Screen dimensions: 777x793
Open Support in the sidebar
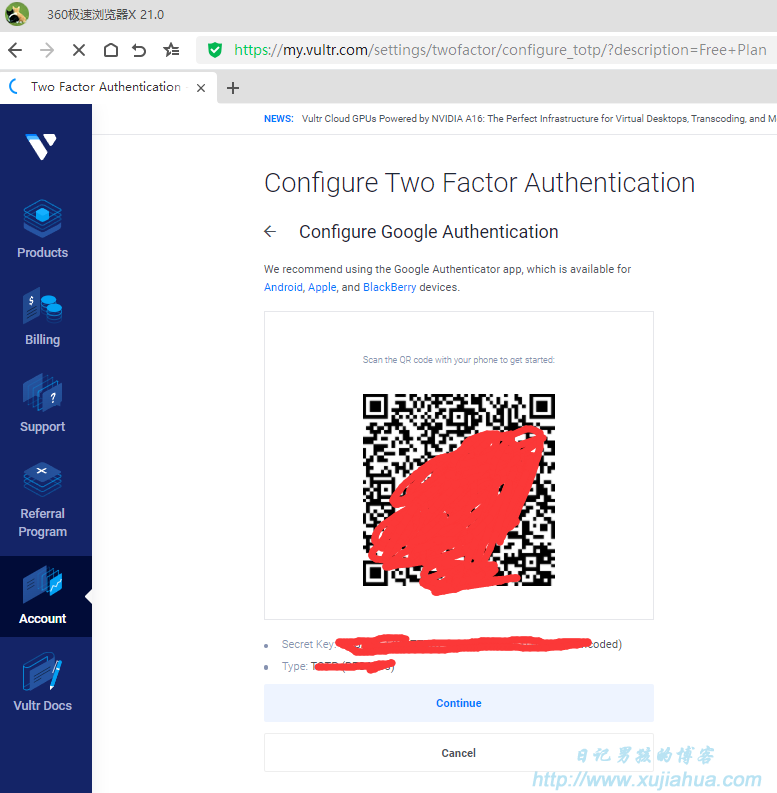(x=42, y=404)
